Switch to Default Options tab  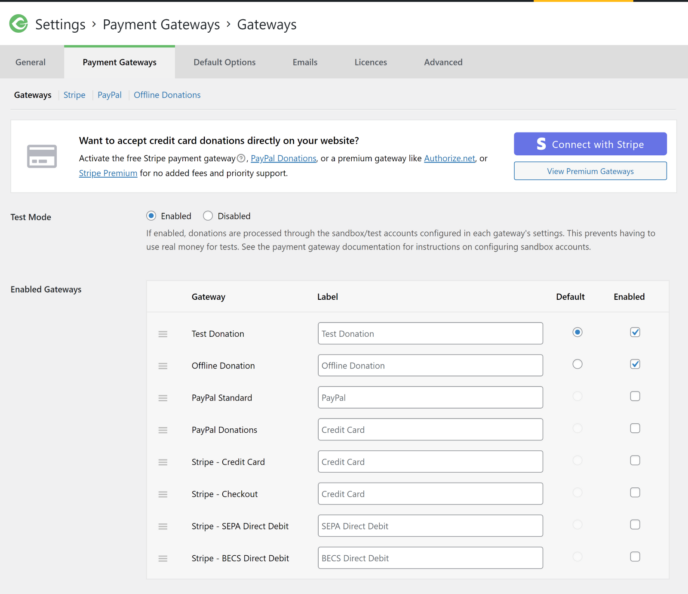click(224, 62)
